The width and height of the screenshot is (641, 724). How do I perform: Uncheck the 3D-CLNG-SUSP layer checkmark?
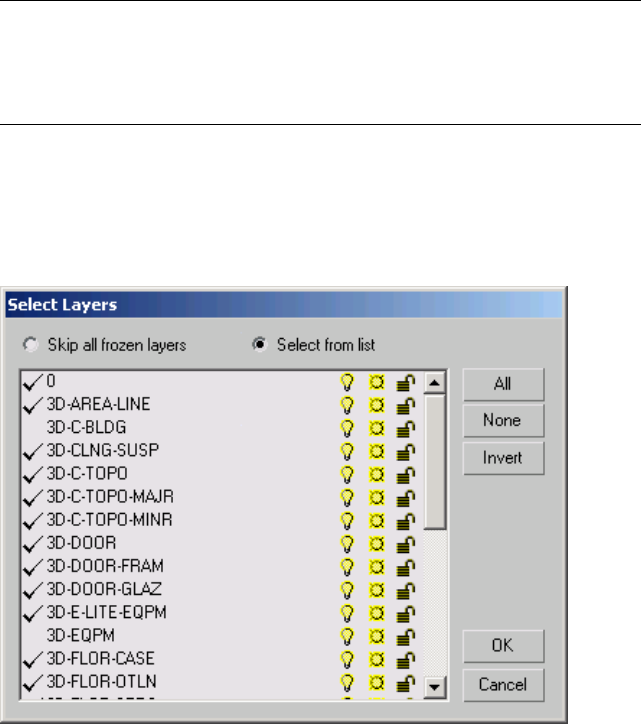32,452
